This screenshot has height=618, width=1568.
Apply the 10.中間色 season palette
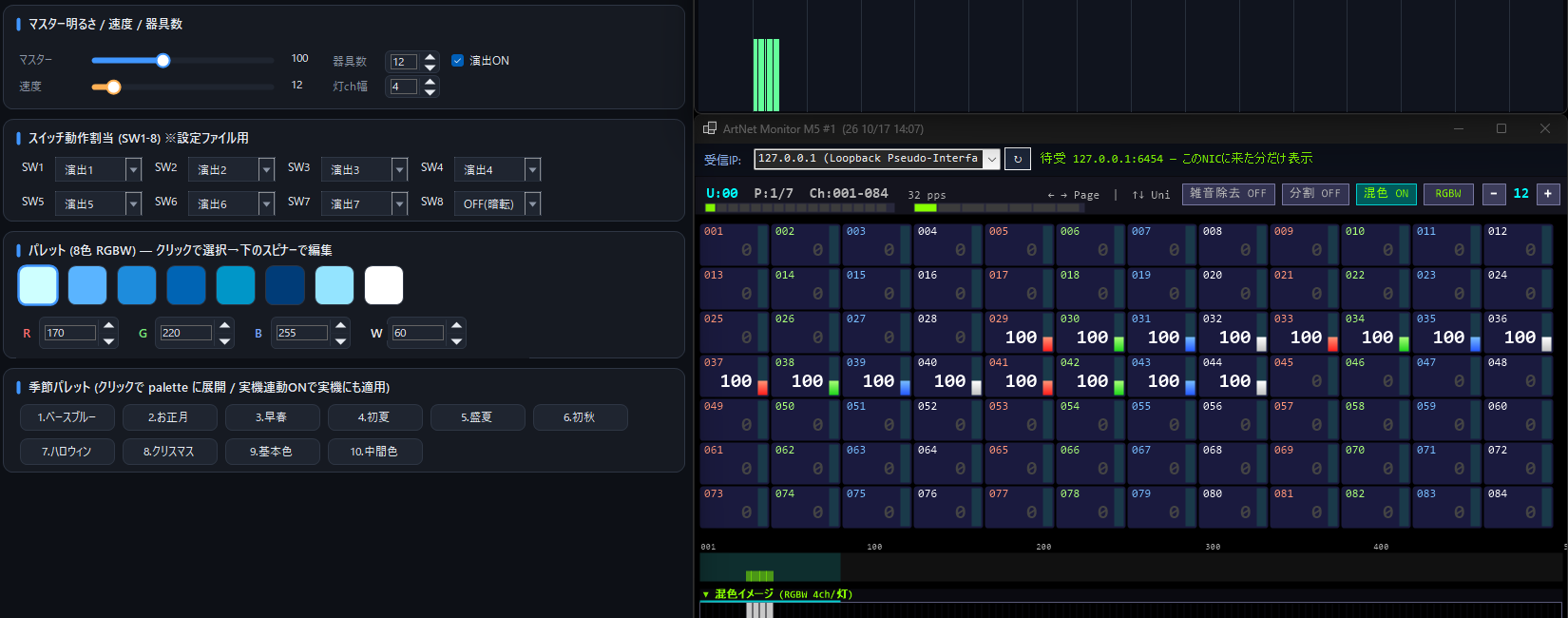[x=375, y=451]
